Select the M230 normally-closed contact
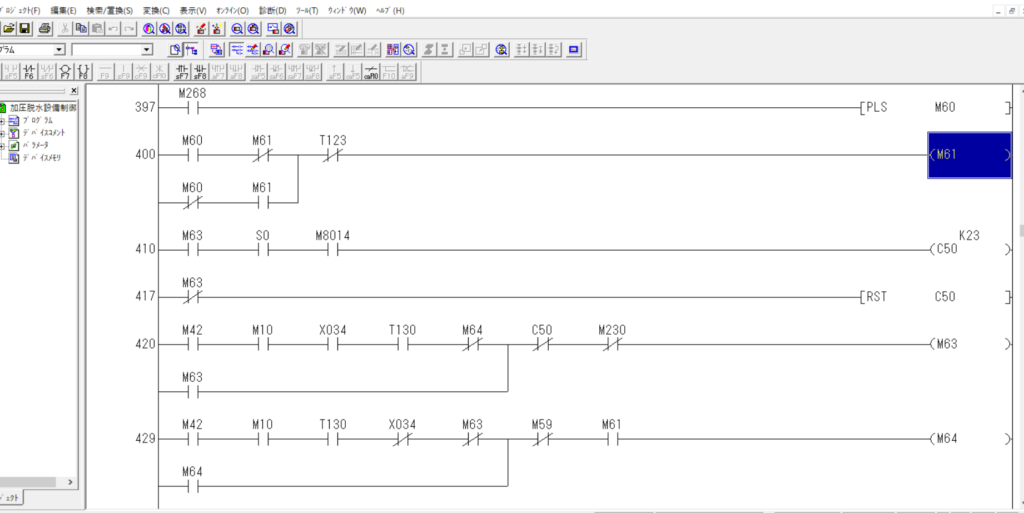Image resolution: width=1024 pixels, height=513 pixels. click(612, 338)
